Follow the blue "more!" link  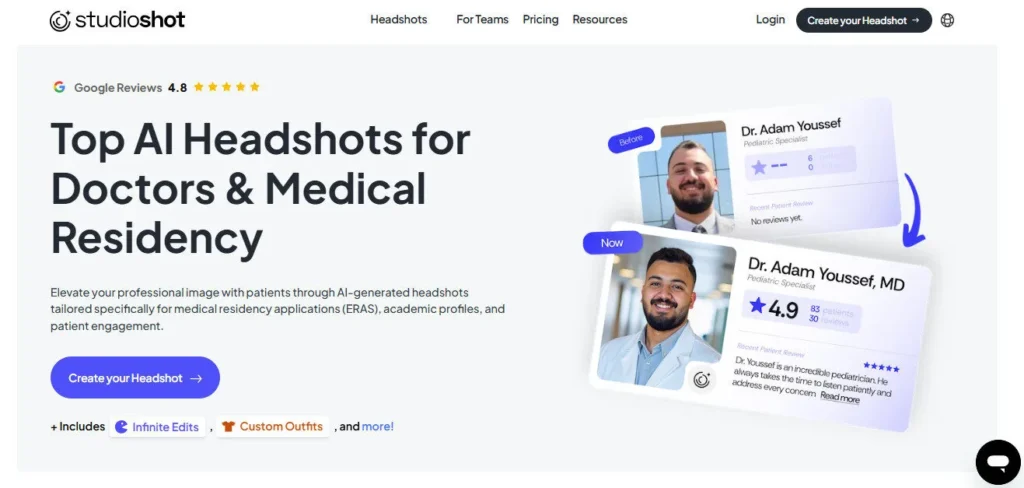click(x=377, y=427)
